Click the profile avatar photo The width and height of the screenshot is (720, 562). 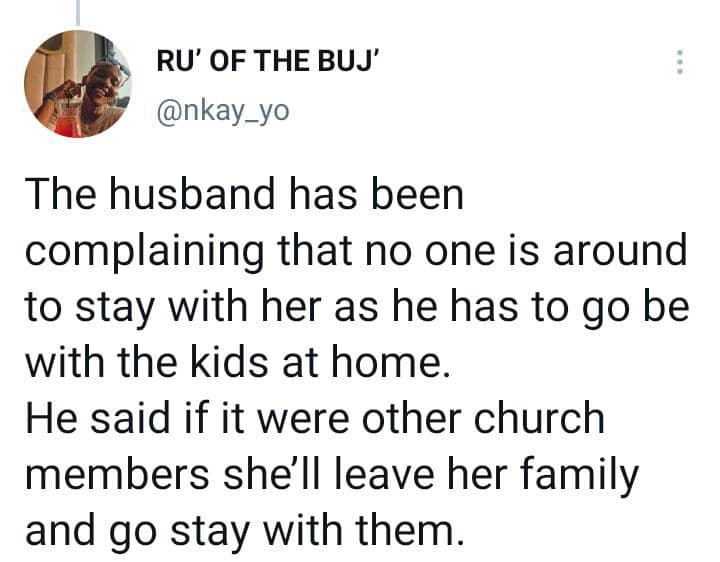pos(77,84)
